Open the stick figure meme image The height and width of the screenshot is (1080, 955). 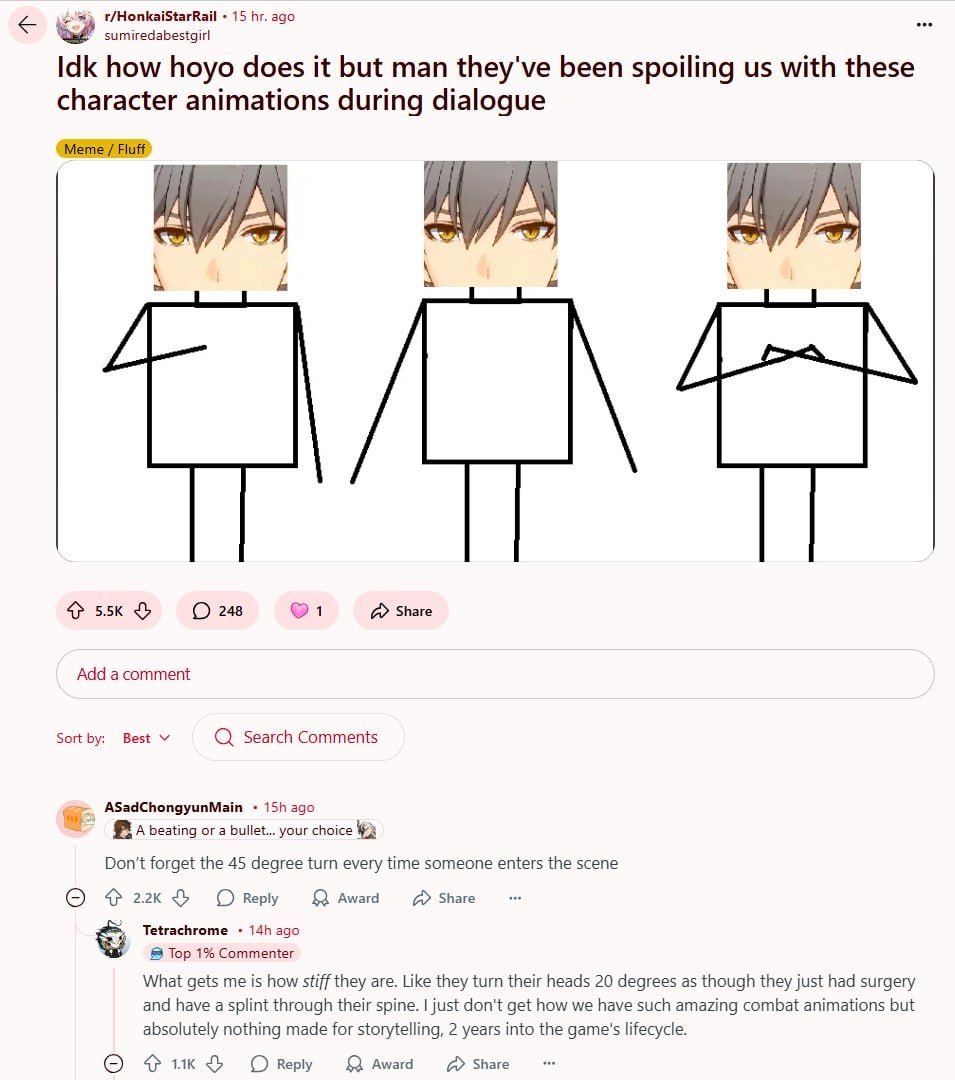495,361
